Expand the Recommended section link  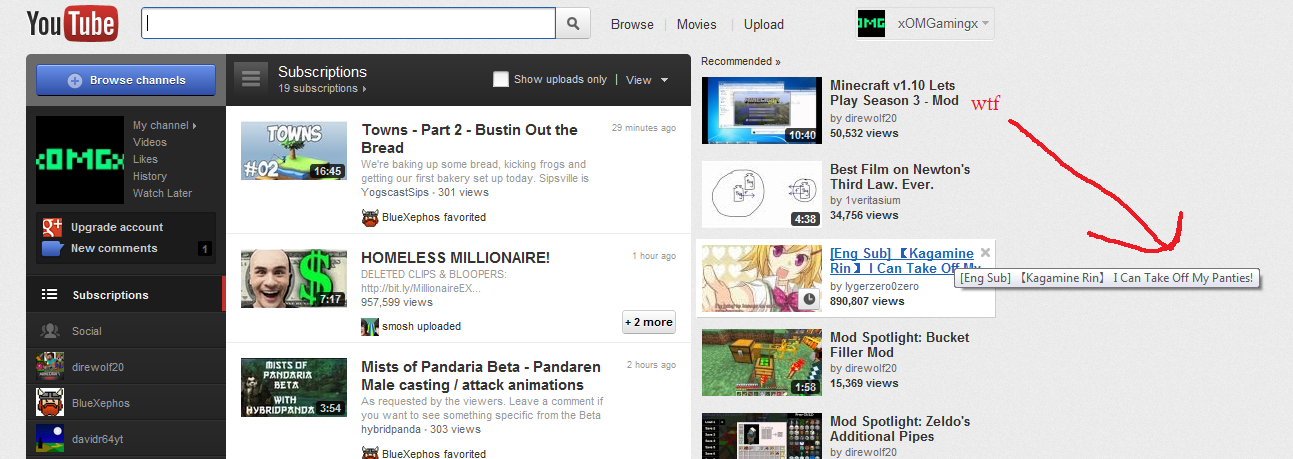point(741,62)
